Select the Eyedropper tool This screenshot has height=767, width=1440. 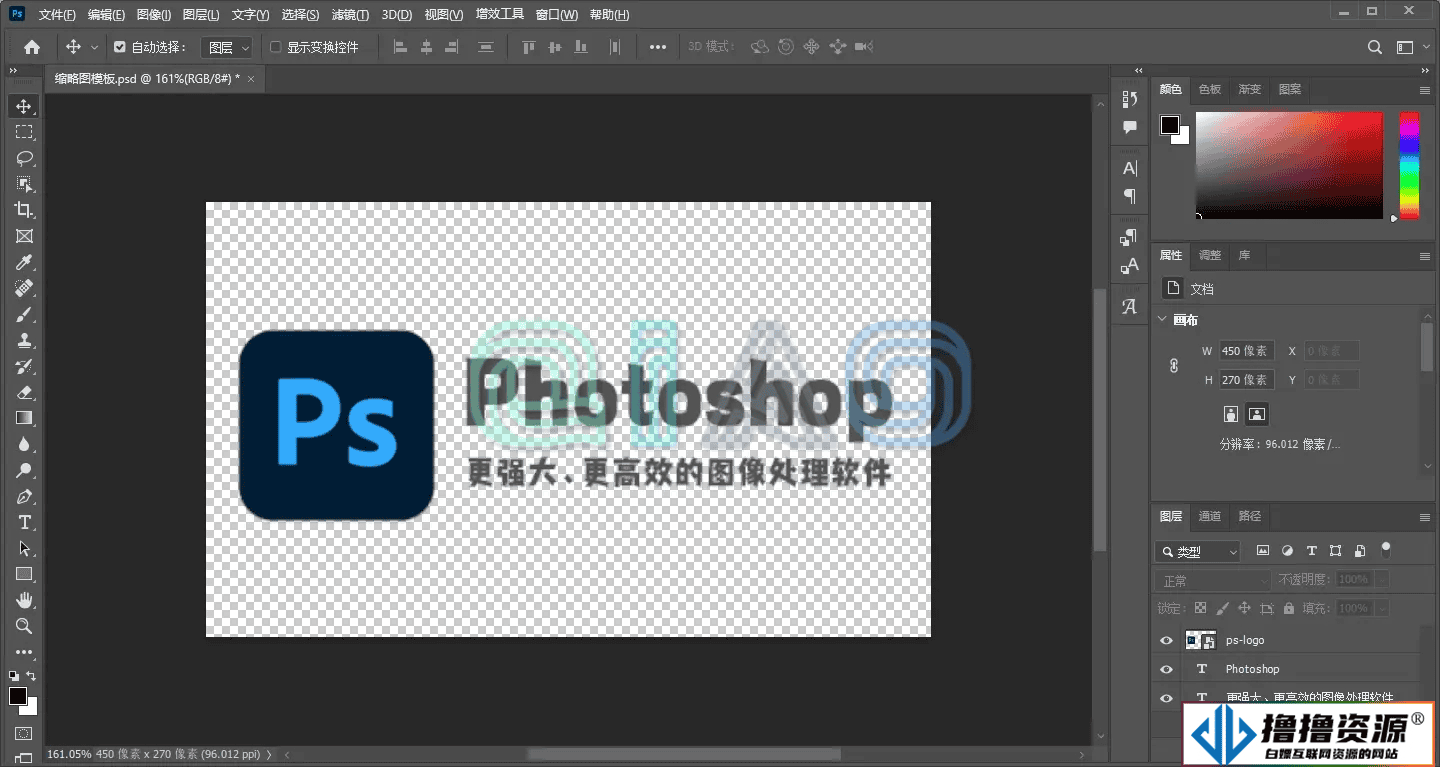(24, 262)
